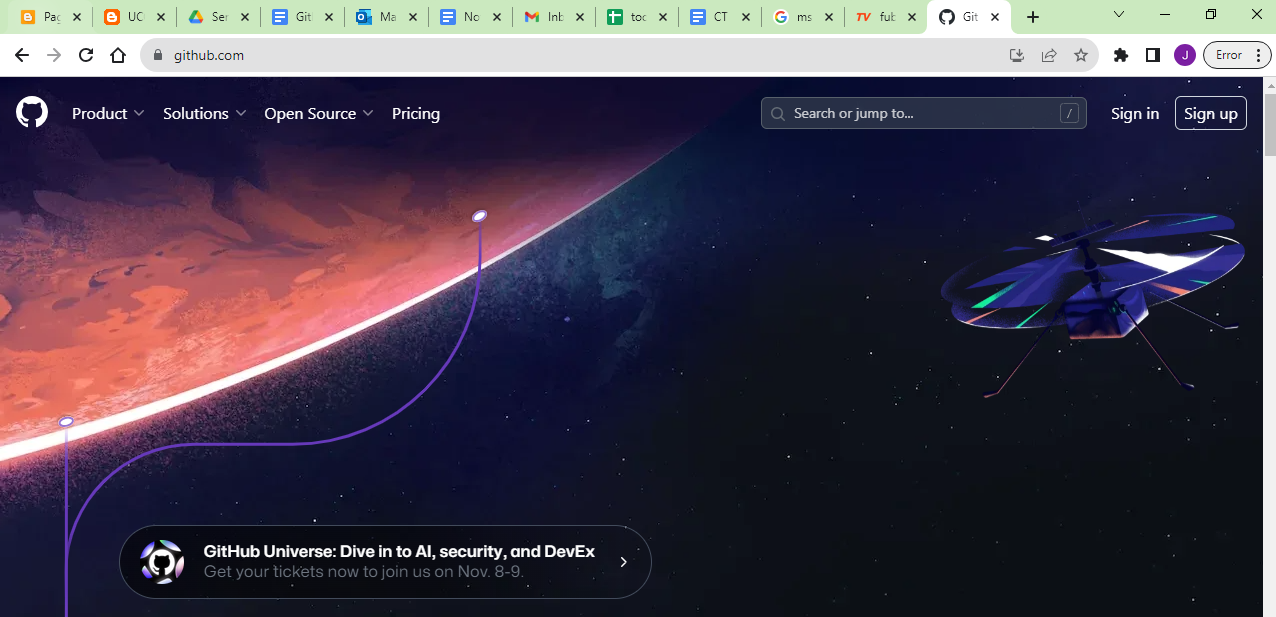Open the tab search chevron
The height and width of the screenshot is (617, 1276).
point(1119,15)
